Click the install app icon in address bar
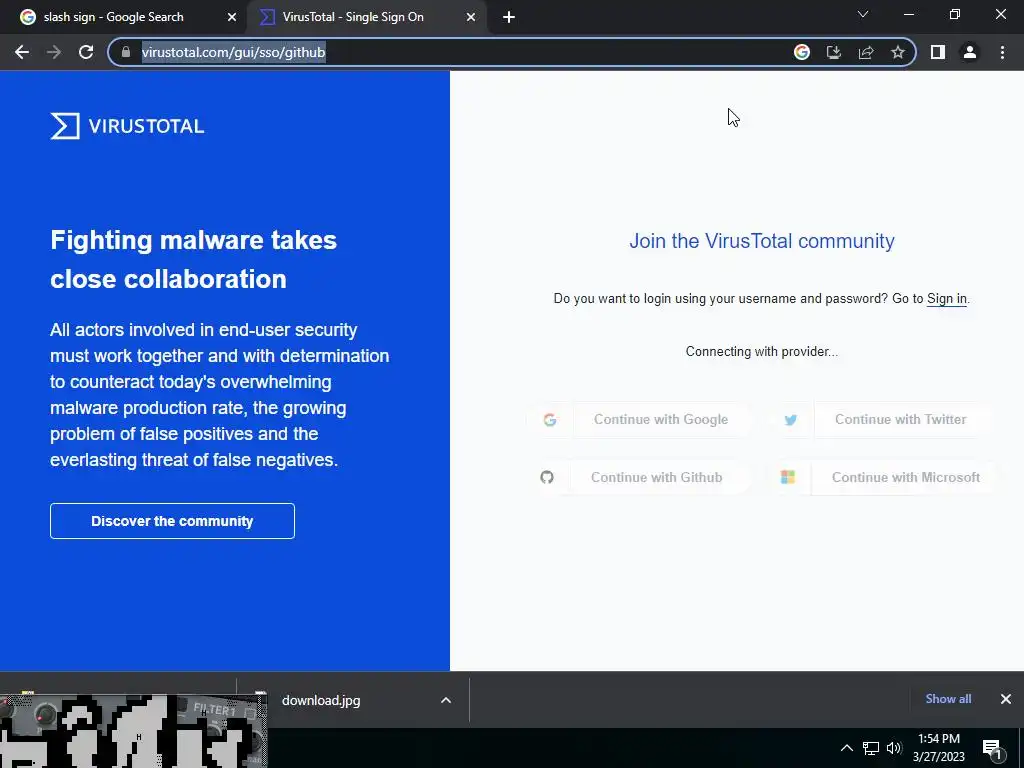The image size is (1024, 768). (834, 52)
